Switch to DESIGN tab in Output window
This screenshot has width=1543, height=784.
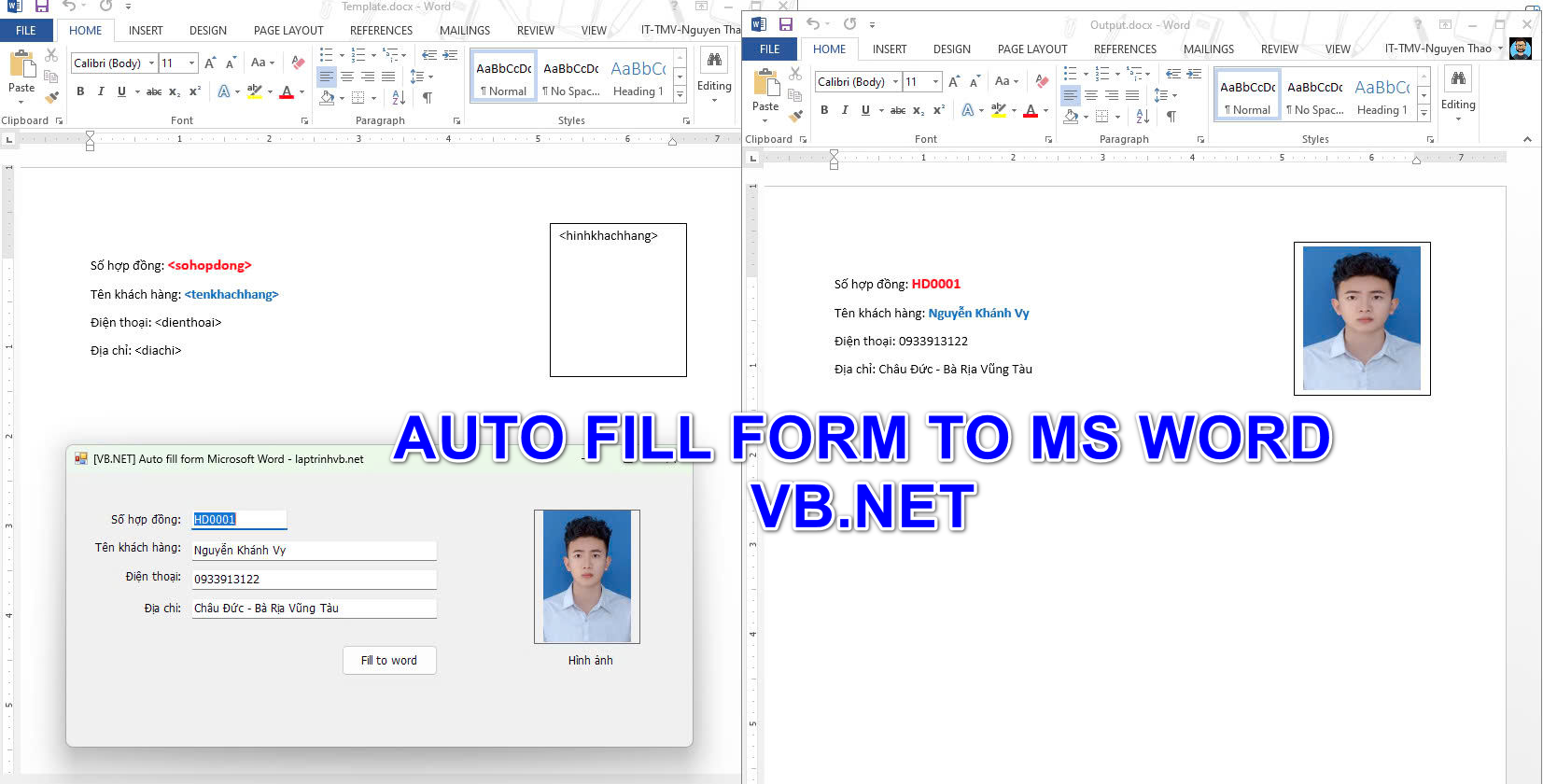pyautogui.click(x=952, y=49)
